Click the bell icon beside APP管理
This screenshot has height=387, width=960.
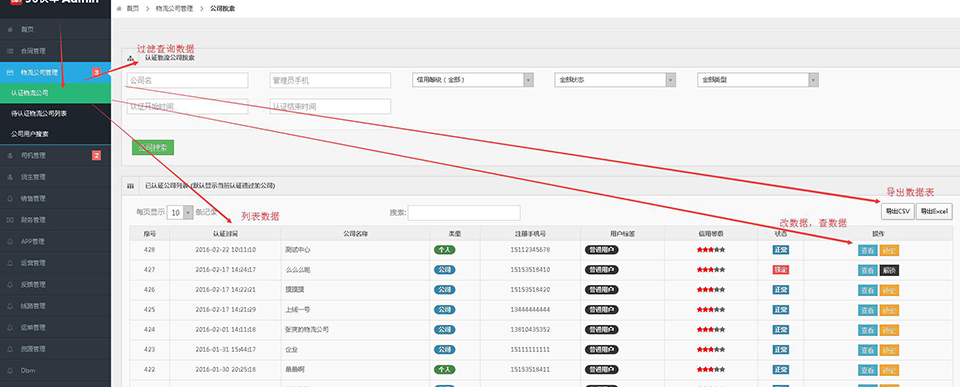[x=10, y=241]
